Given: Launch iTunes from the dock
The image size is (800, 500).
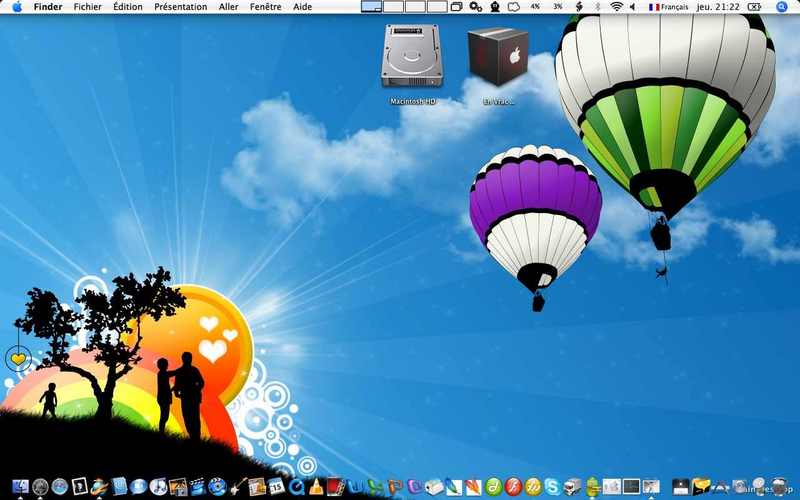Looking at the screenshot, I should pos(158,487).
